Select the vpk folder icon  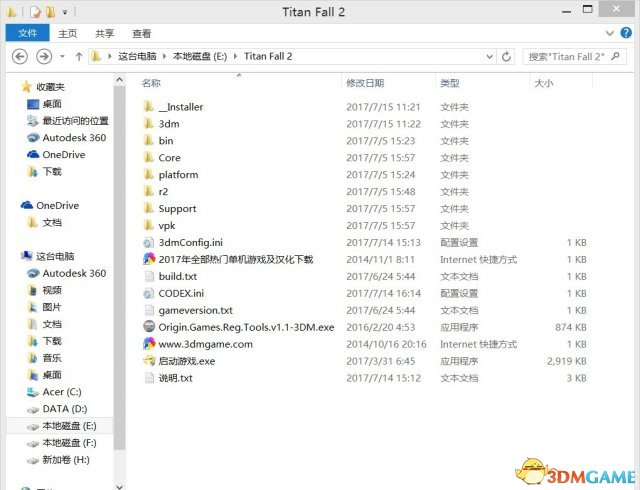click(x=149, y=225)
